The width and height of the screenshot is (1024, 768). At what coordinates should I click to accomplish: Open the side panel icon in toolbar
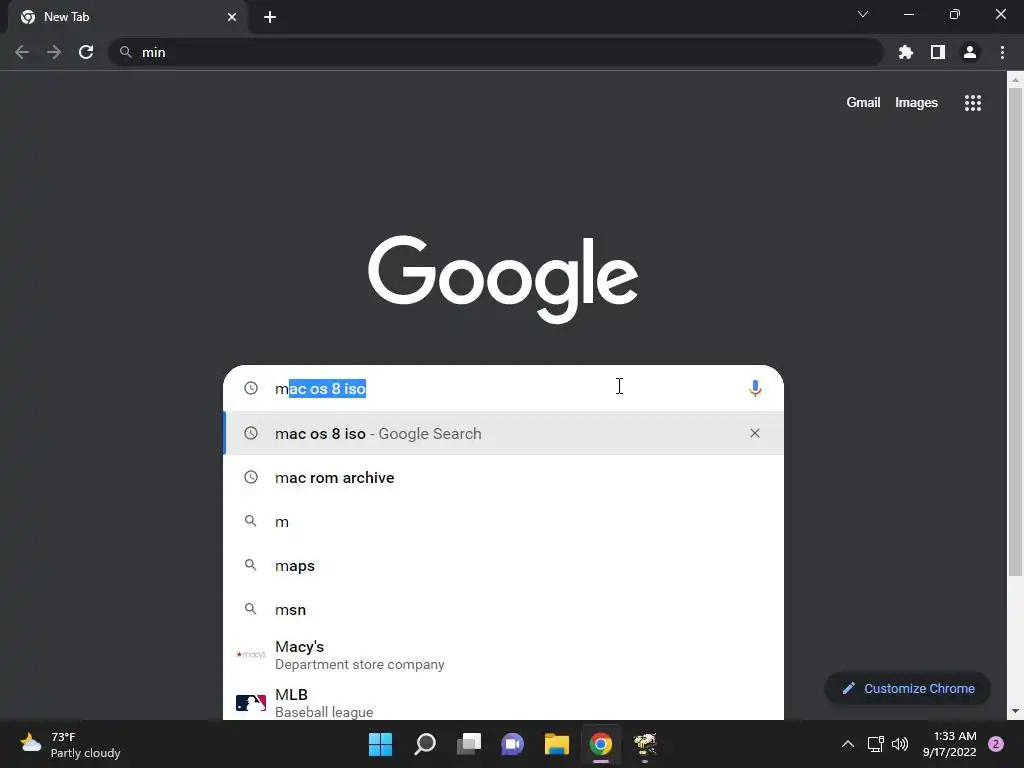pos(938,52)
